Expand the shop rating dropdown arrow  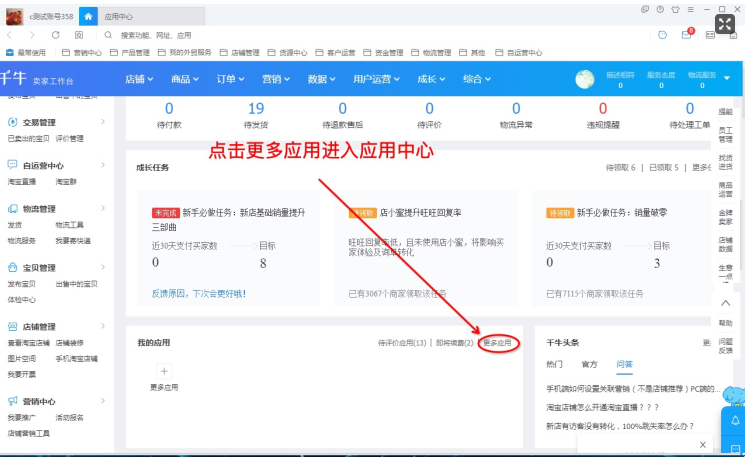coord(727,78)
